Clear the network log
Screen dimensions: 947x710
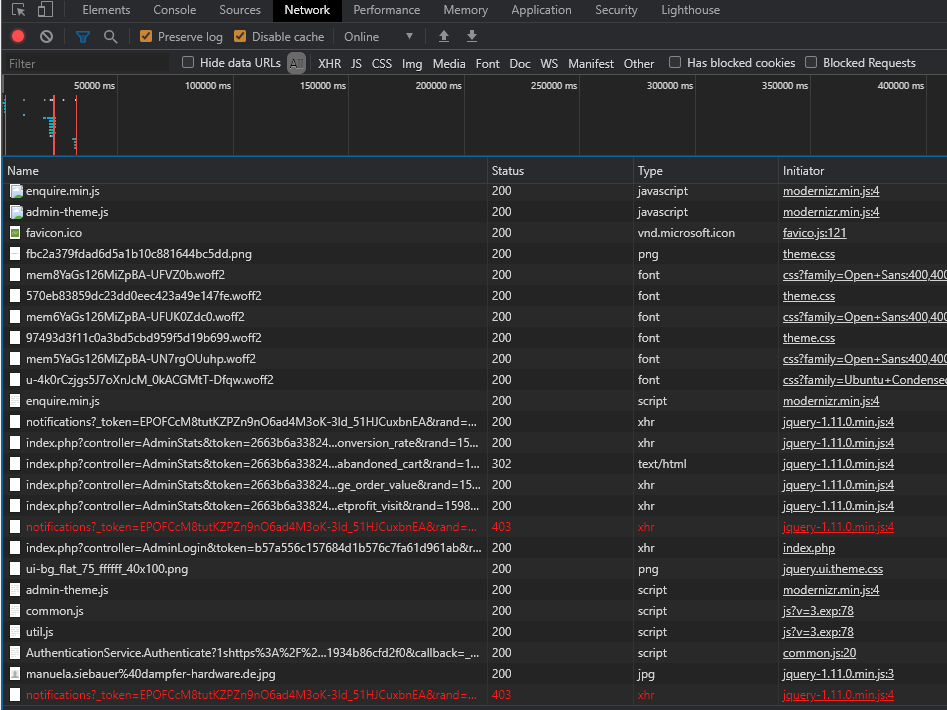point(46,37)
